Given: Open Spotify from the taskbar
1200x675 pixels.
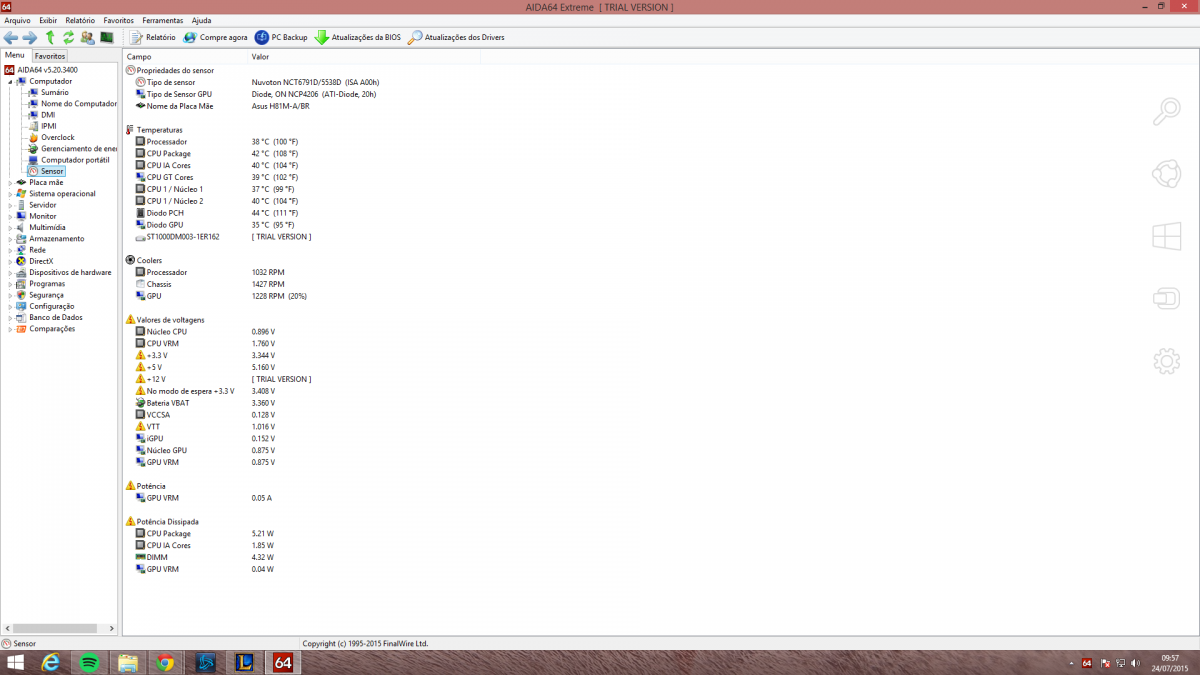Looking at the screenshot, I should (x=89, y=663).
